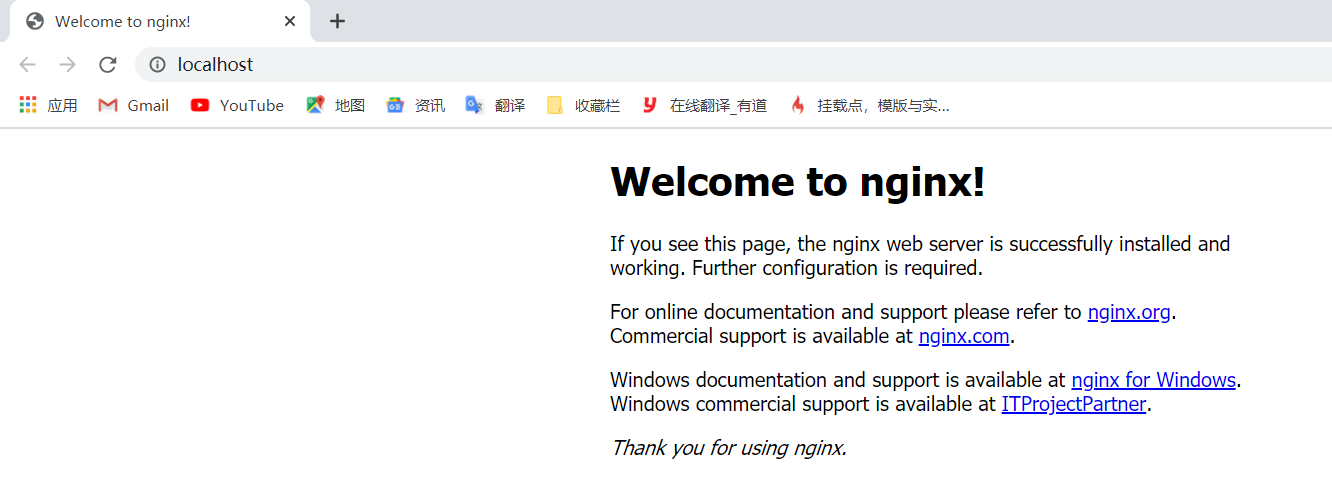Reload the localhost page
The height and width of the screenshot is (504, 1332).
[107, 65]
